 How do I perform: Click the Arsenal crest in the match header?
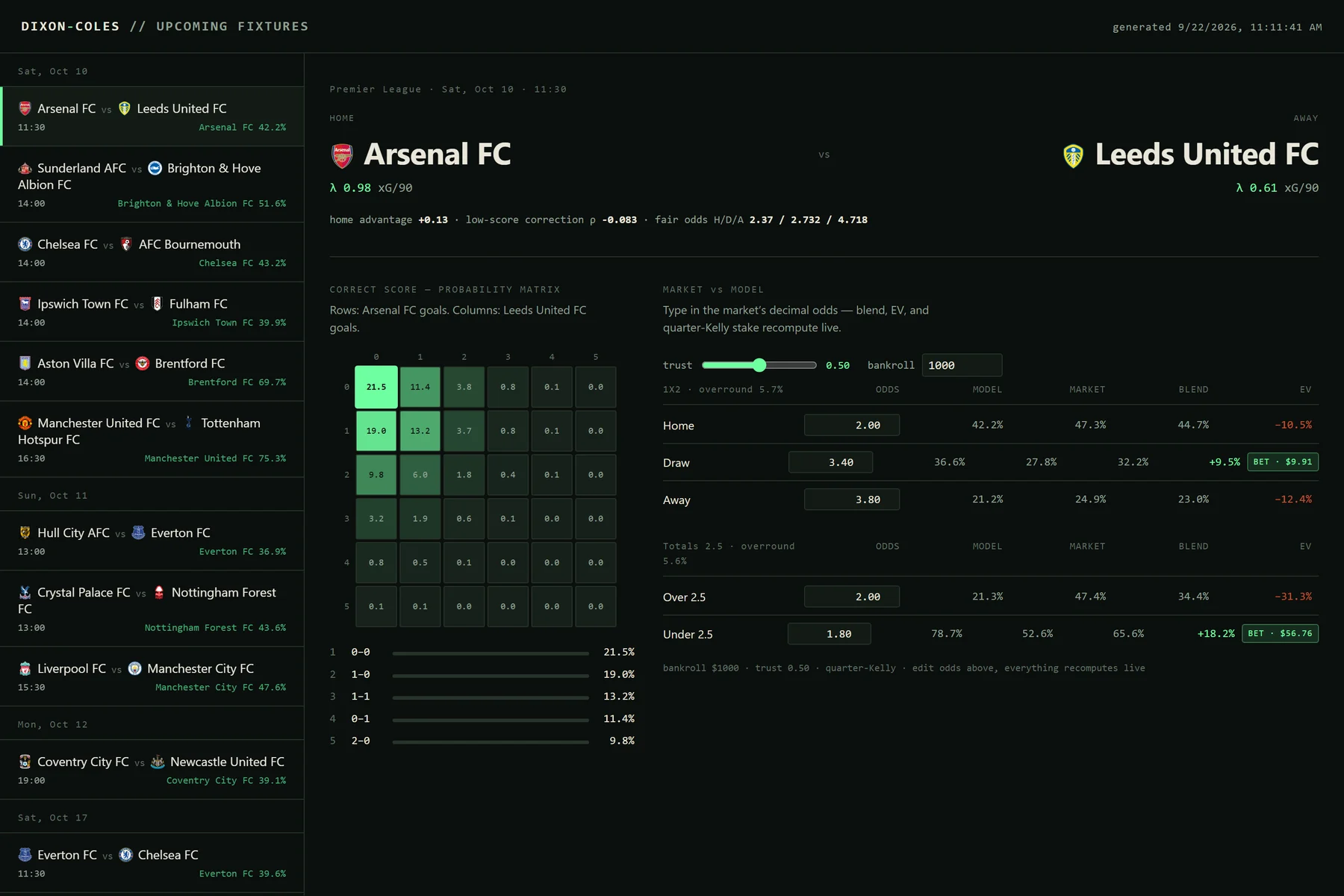342,155
